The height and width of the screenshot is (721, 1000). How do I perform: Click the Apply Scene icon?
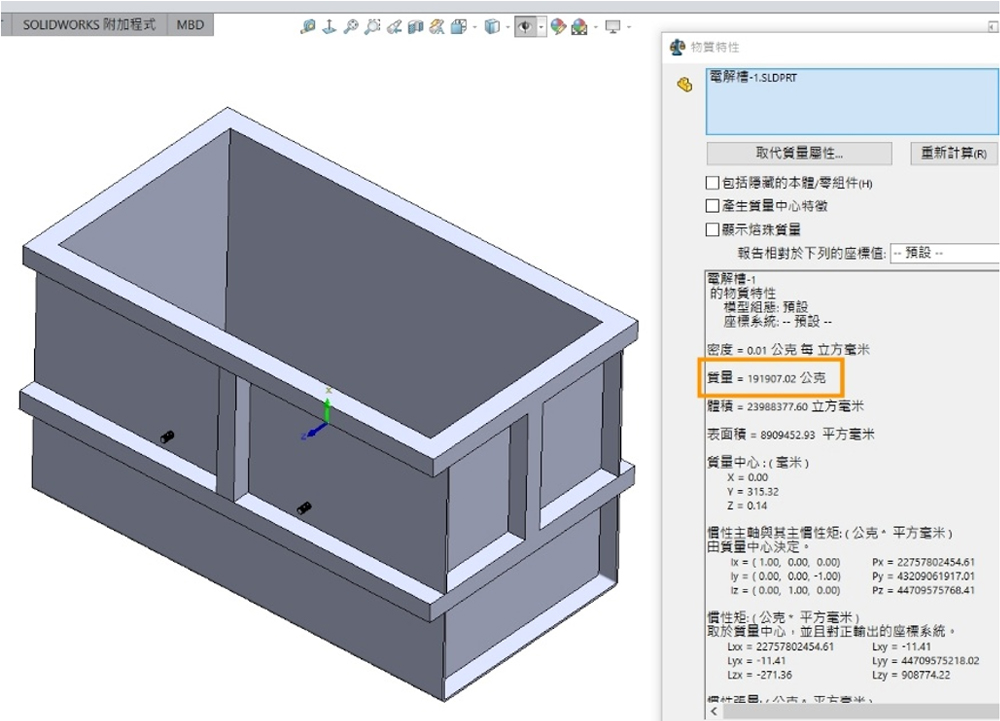coord(578,27)
